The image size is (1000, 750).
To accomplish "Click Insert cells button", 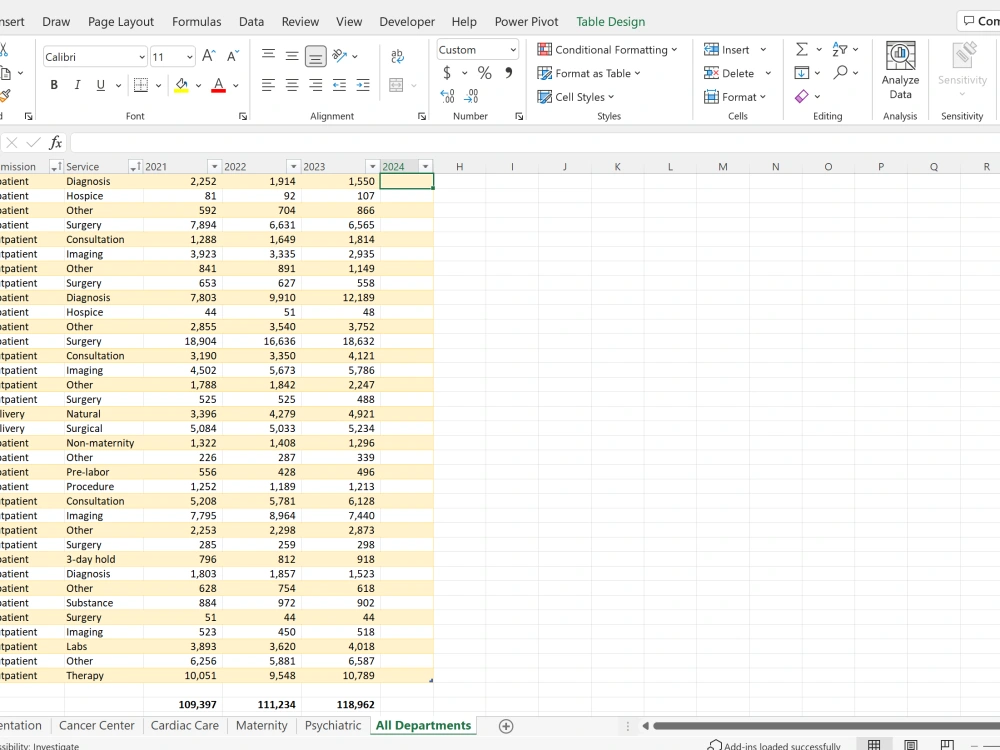I will (x=726, y=50).
